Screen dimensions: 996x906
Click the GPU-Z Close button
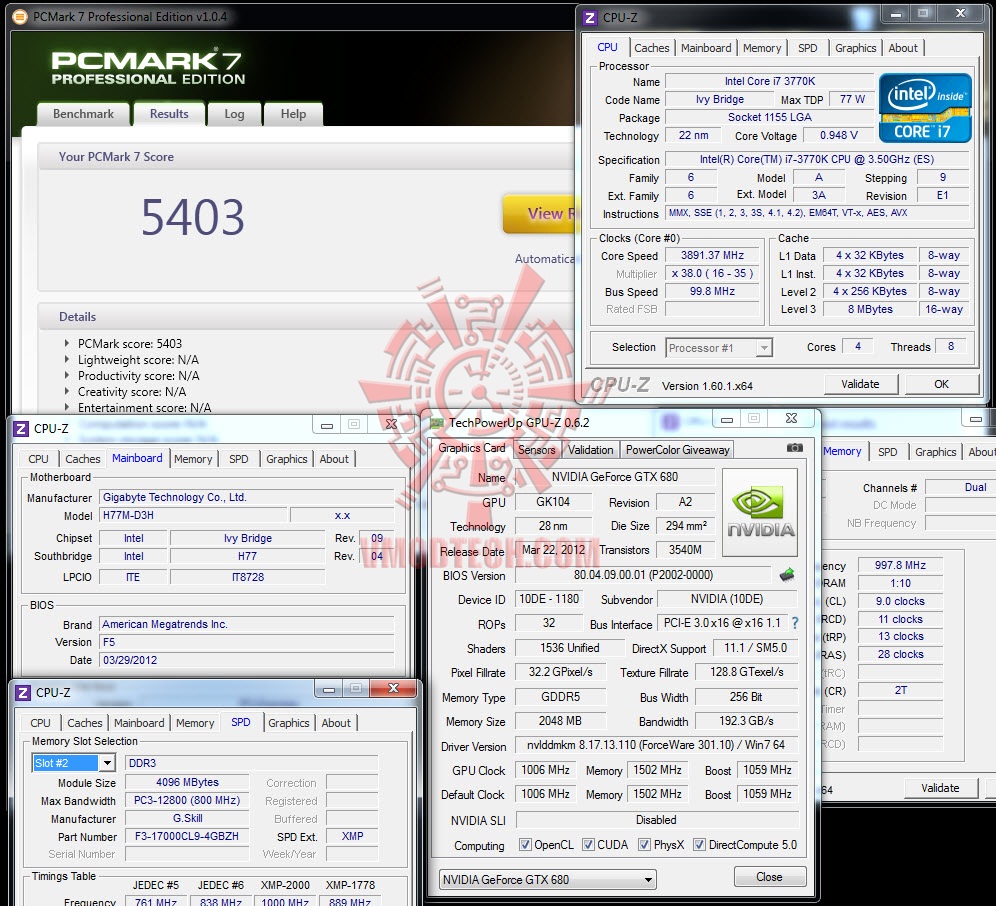pos(769,877)
